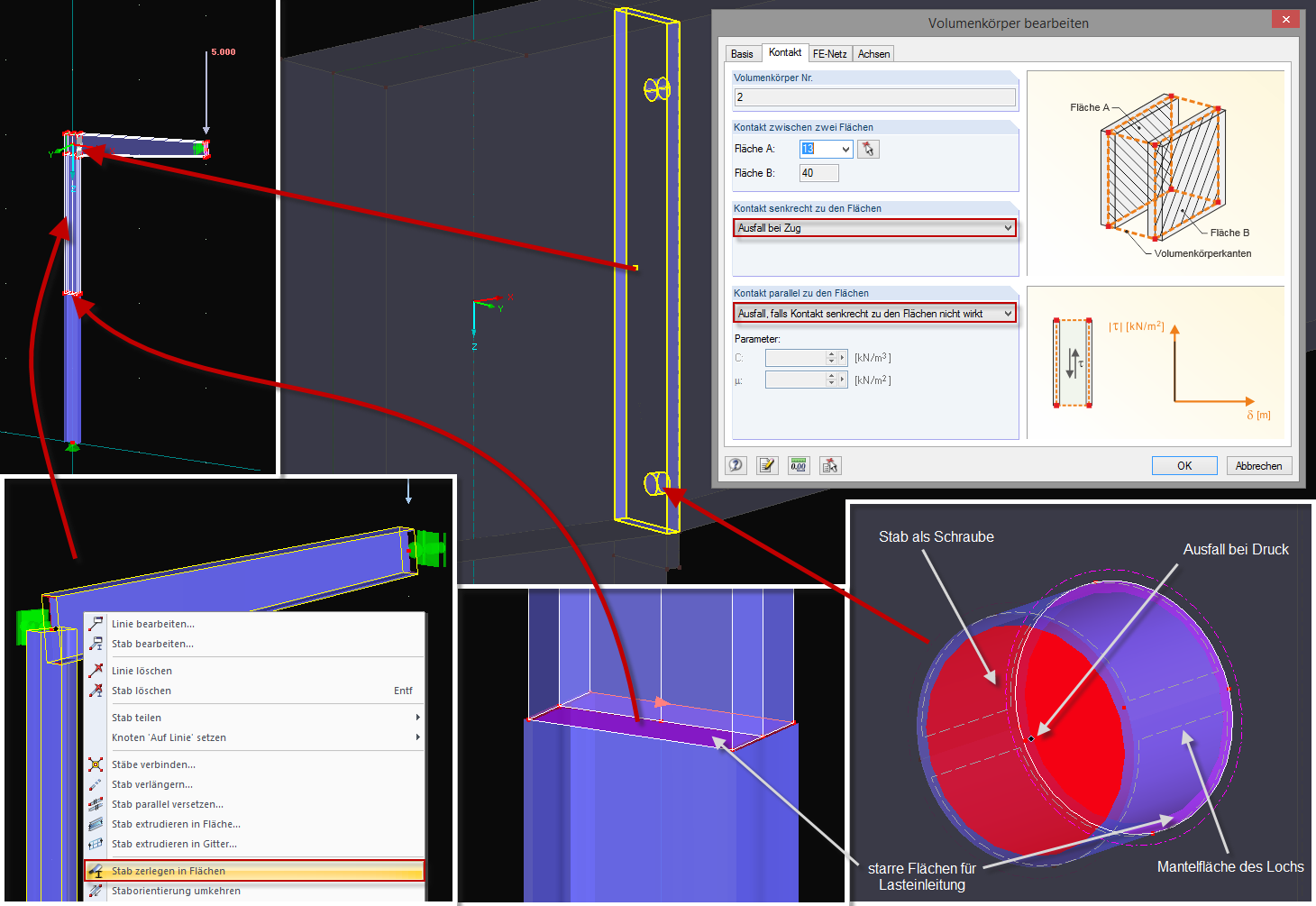Click the Volumenkörper Nr. field
The height and width of the screenshot is (906, 1316).
tap(875, 97)
